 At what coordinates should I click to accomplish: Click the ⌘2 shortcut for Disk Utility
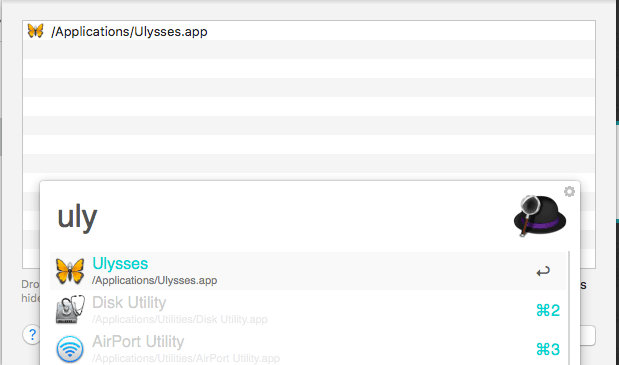click(x=548, y=311)
